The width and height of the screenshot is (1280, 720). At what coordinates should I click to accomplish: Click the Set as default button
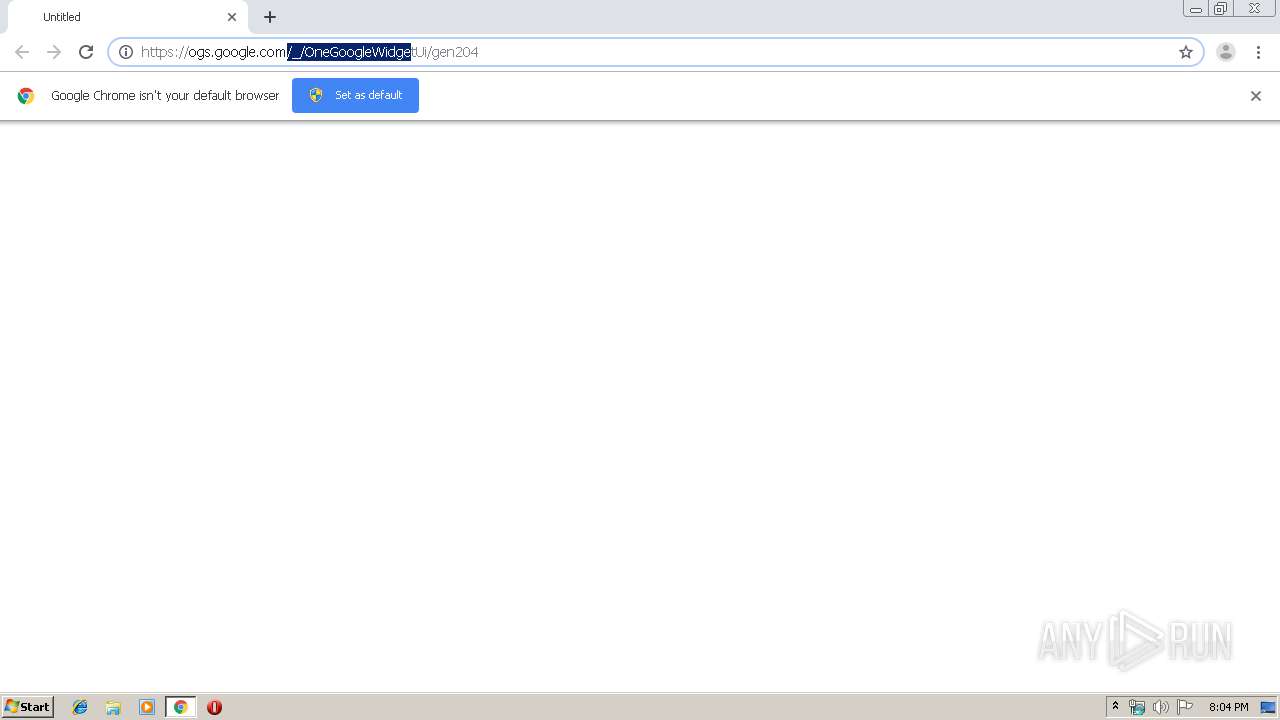pyautogui.click(x=355, y=95)
